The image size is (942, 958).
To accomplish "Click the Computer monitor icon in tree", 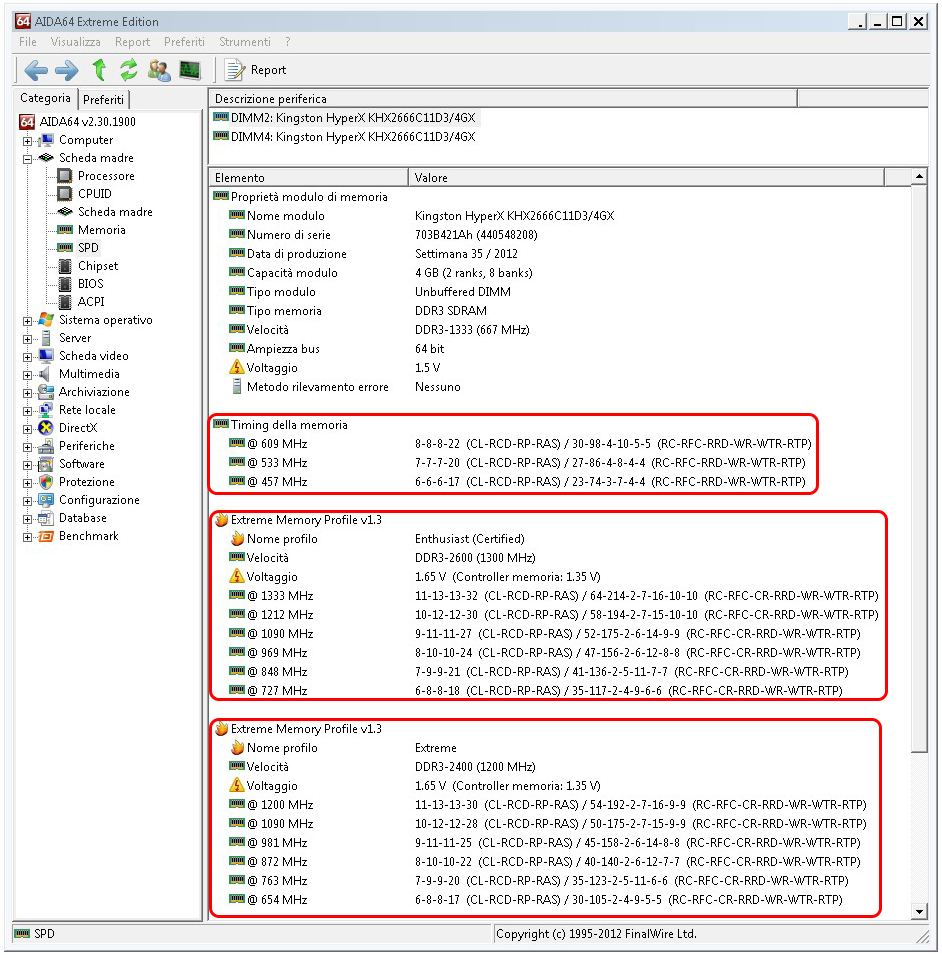I will pyautogui.click(x=45, y=140).
